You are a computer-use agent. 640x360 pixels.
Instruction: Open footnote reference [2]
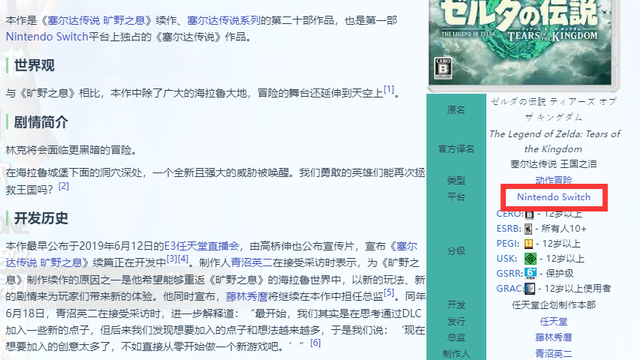(x=64, y=186)
